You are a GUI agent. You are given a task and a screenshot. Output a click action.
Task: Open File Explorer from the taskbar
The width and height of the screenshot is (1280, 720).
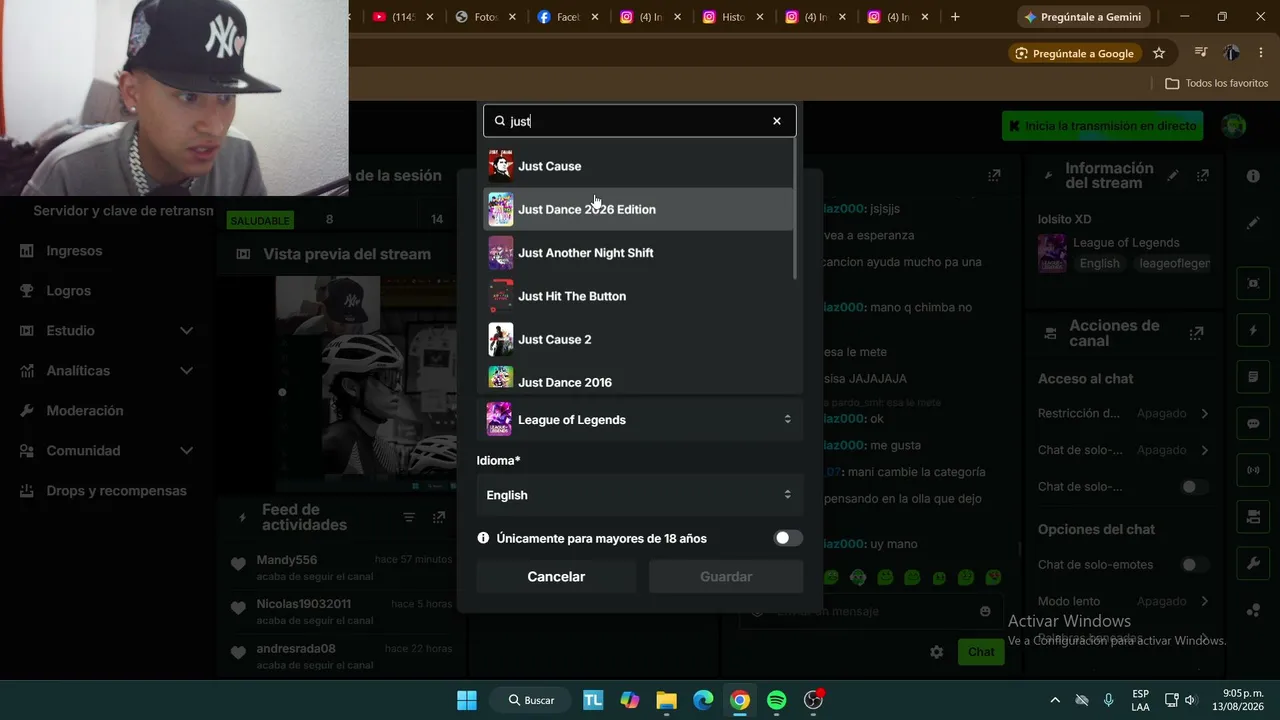(x=666, y=700)
